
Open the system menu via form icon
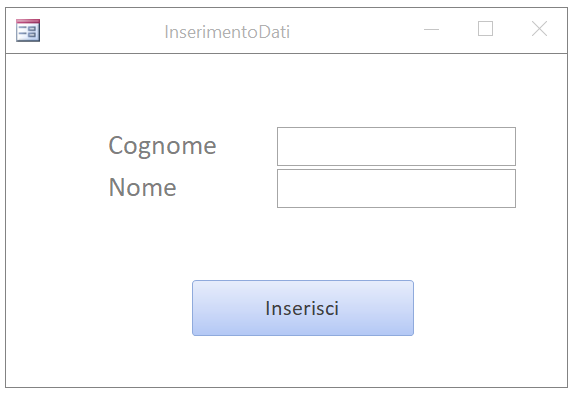pyautogui.click(x=28, y=31)
